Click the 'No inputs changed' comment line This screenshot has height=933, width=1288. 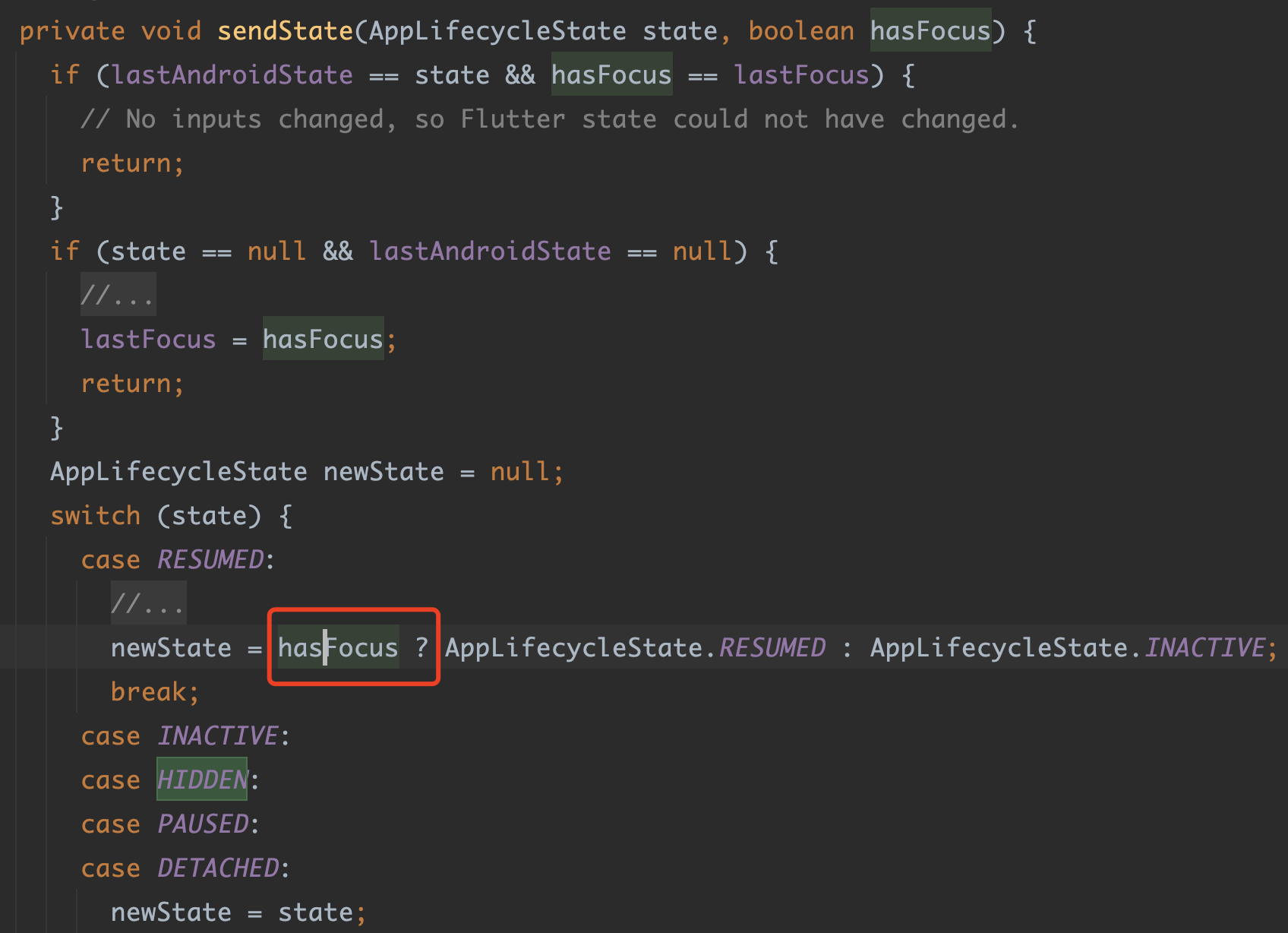(550, 119)
